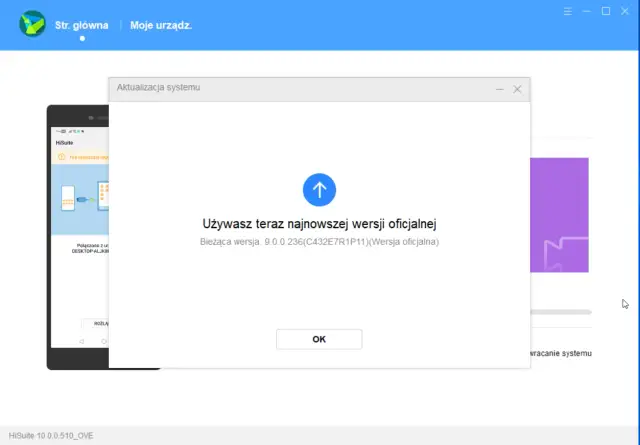
Task: Click the Aktualizacja systemu dialog title
Action: 158,87
